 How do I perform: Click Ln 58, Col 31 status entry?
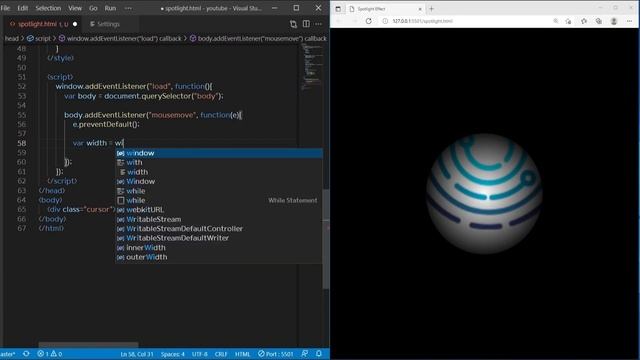[x=137, y=354]
